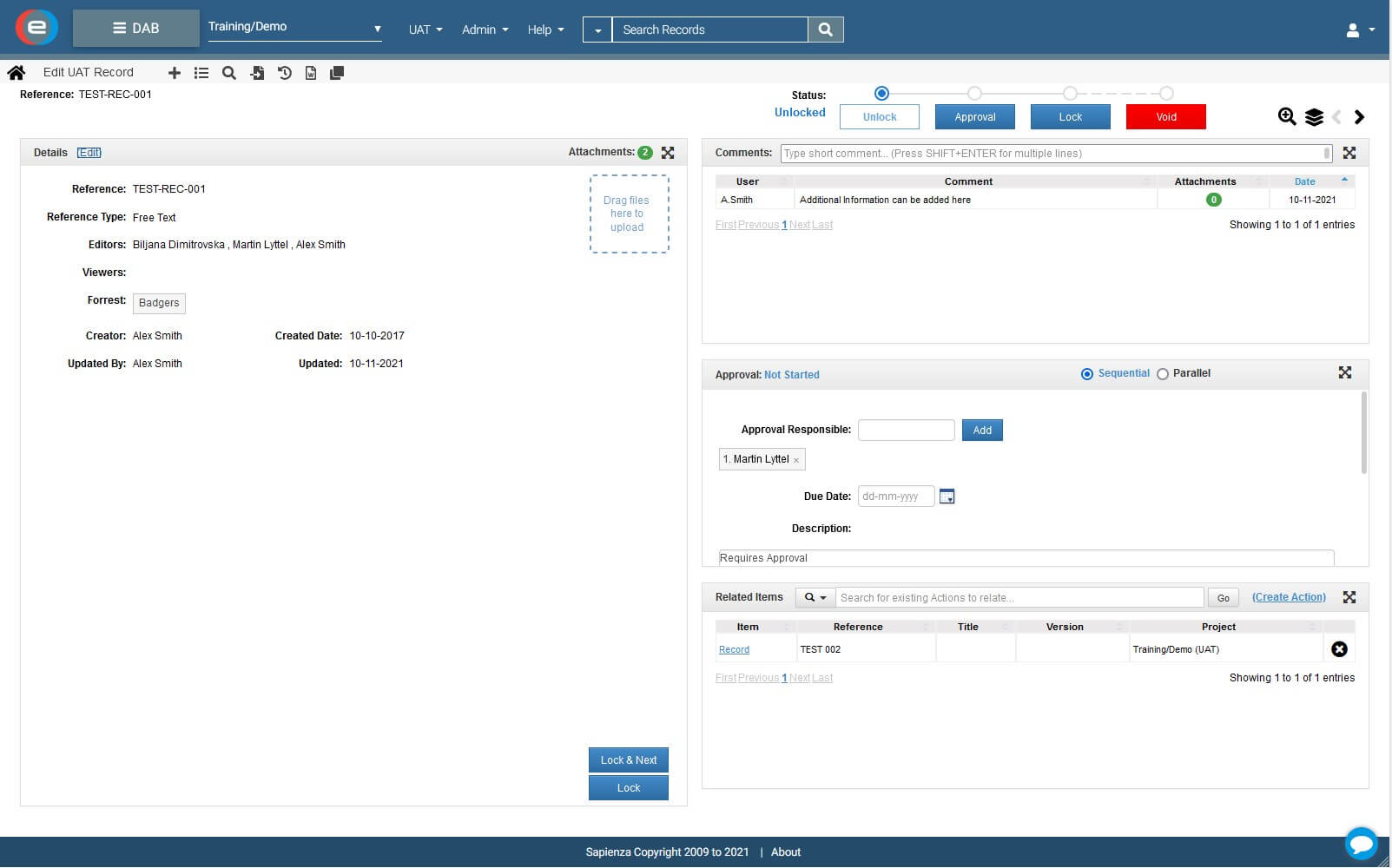Select the Sequential approval radio button
The width and height of the screenshot is (1392, 868).
[1087, 373]
